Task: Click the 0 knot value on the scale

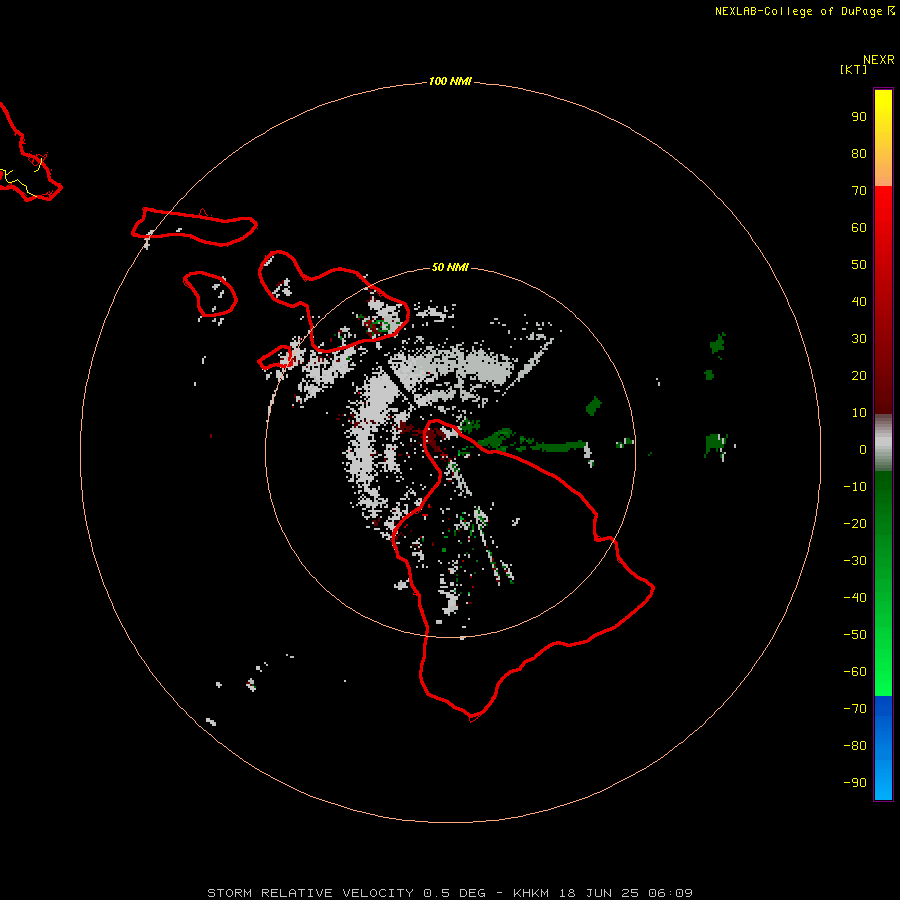Action: tap(863, 449)
